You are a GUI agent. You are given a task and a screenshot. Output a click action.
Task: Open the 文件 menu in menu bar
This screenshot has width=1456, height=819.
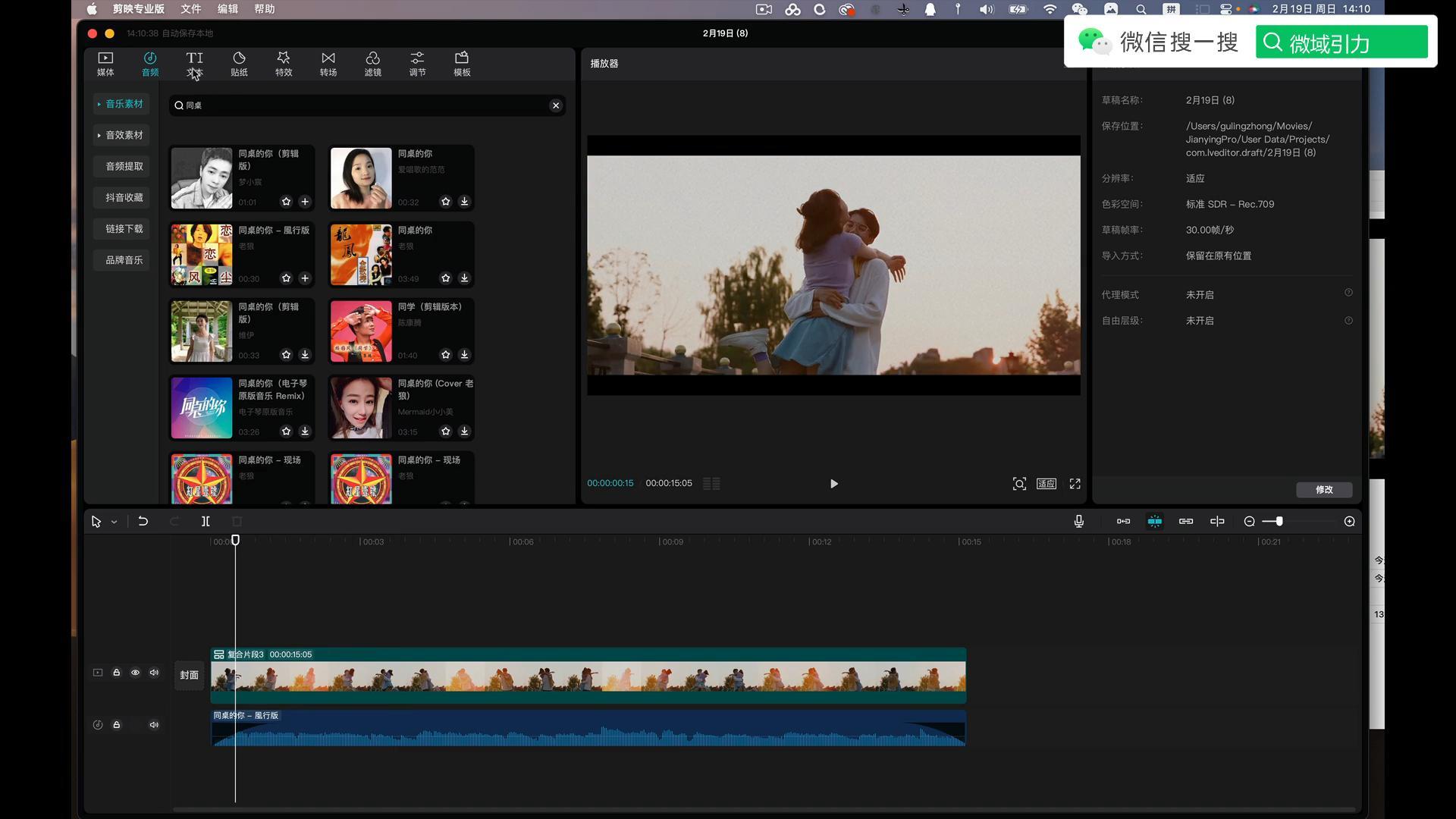(191, 9)
